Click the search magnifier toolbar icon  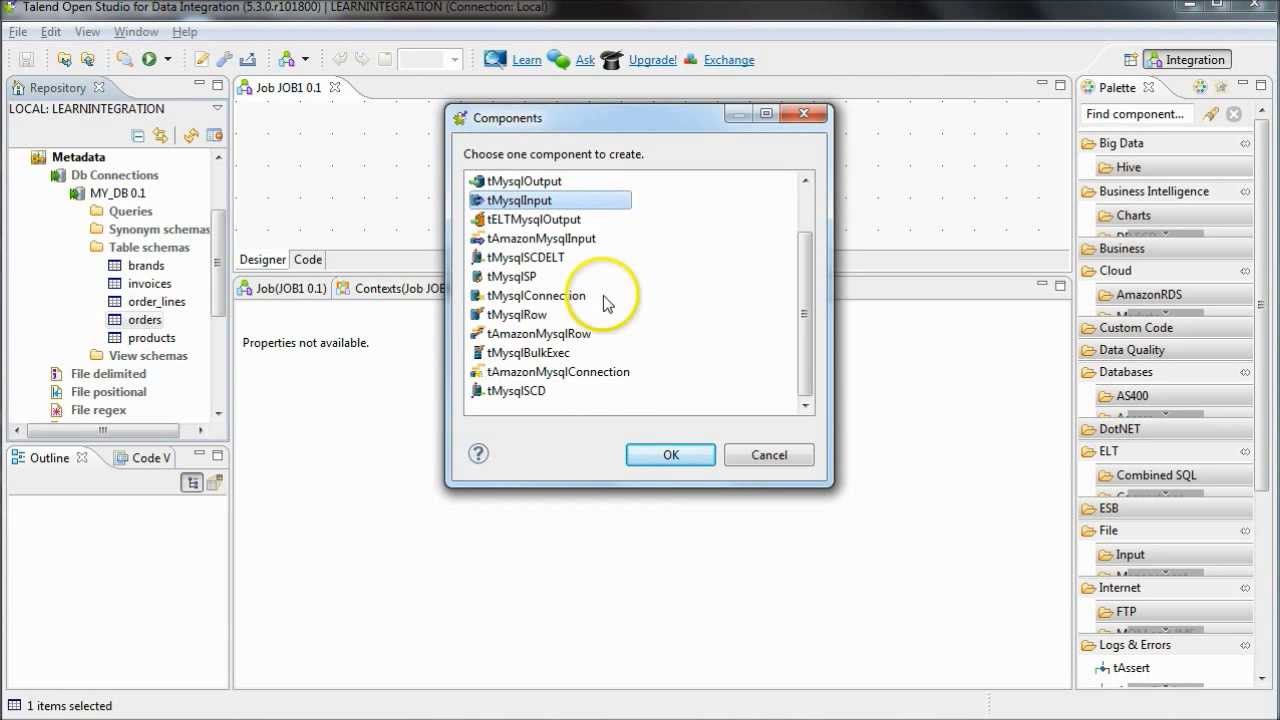pos(124,60)
